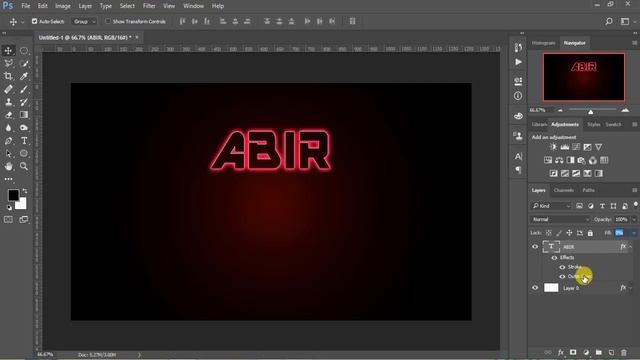This screenshot has width=640, height=360.
Task: Hide the Stroke effect
Action: pyautogui.click(x=562, y=267)
